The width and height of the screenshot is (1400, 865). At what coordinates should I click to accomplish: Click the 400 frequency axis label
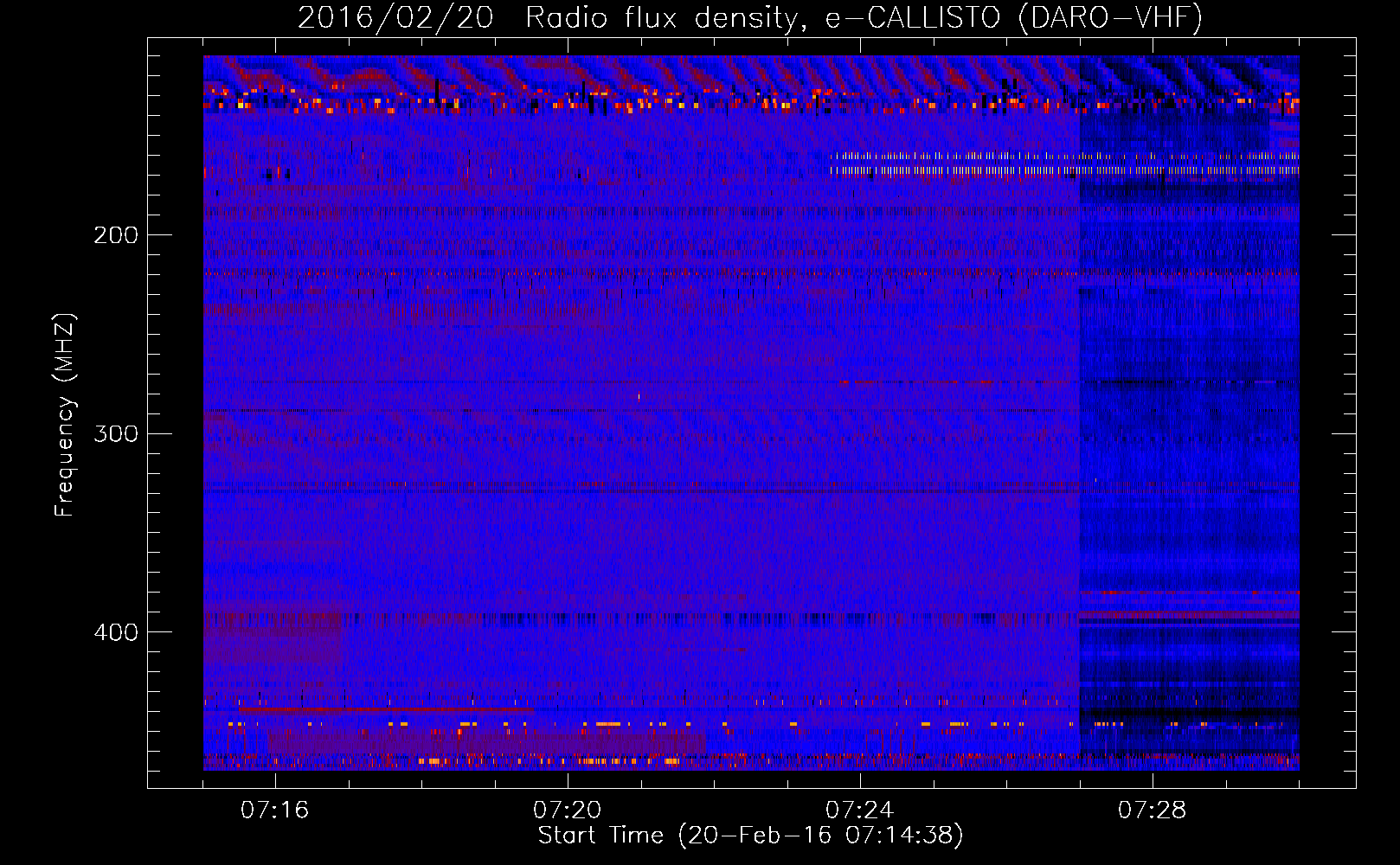pyautogui.click(x=115, y=632)
